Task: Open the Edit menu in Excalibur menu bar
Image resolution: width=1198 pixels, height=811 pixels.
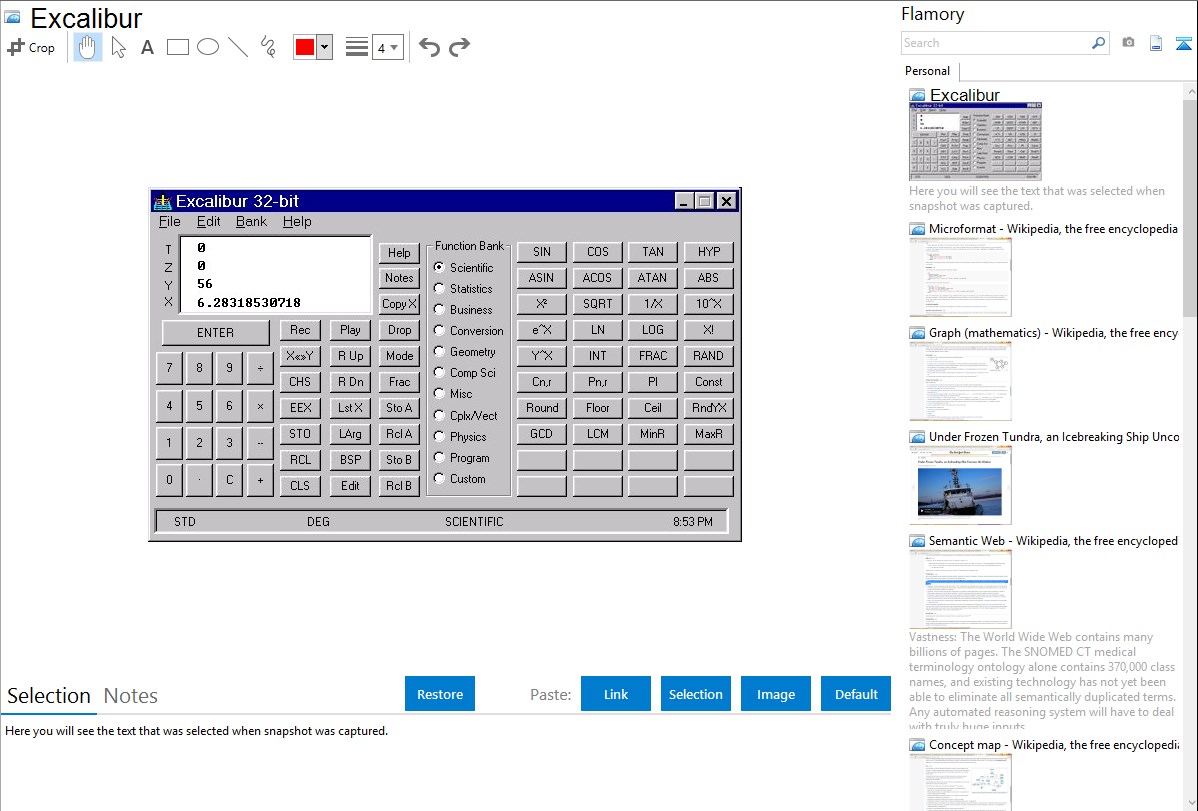Action: pos(209,222)
